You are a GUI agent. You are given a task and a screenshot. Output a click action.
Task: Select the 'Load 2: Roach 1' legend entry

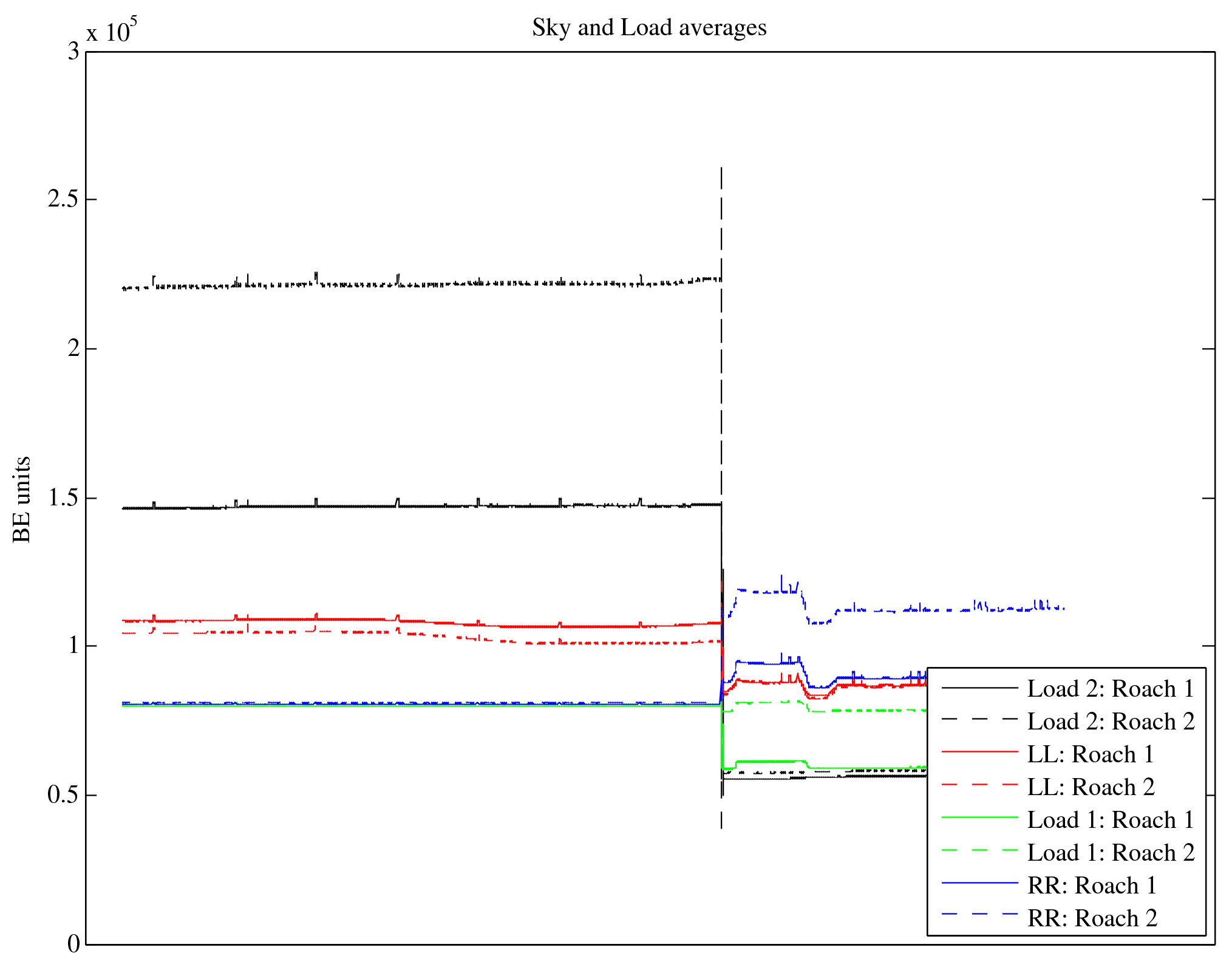pos(1111,689)
